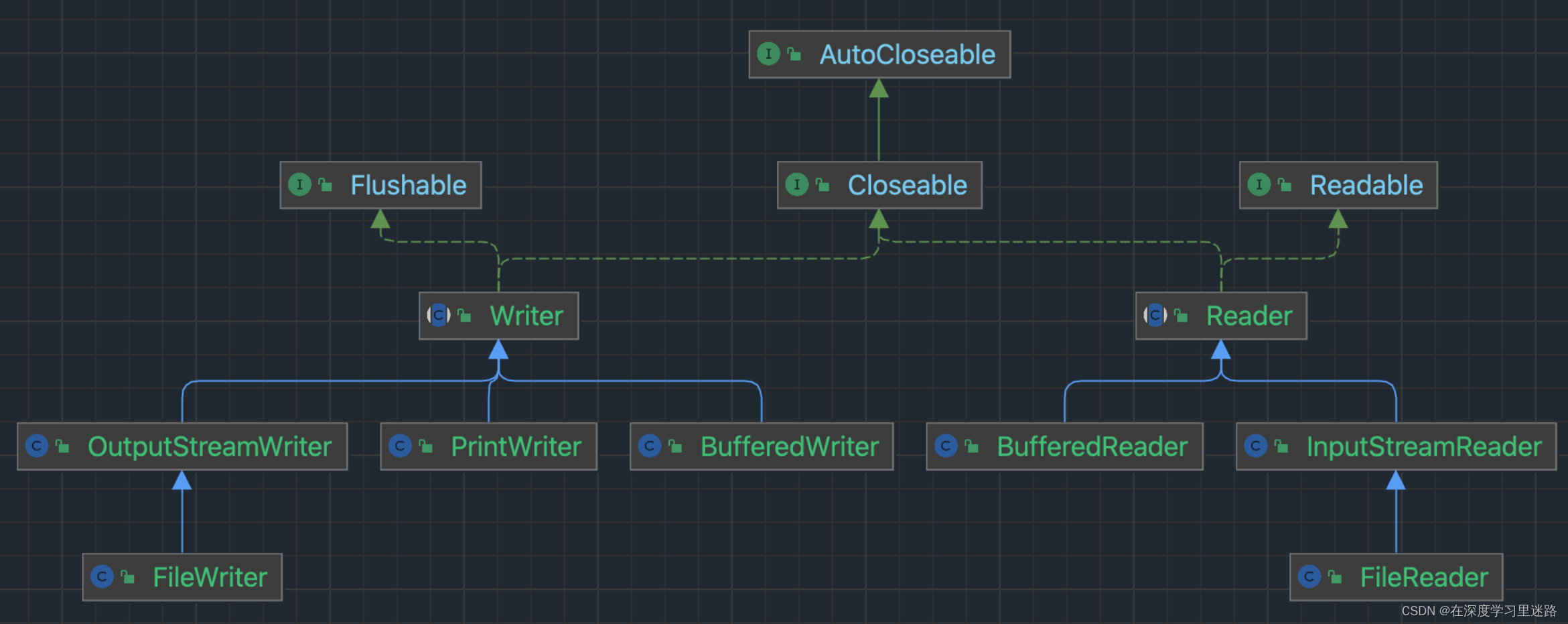Image resolution: width=1568 pixels, height=624 pixels.
Task: Click the blue arrowhead entering OutputStreamWriter
Action: [x=182, y=481]
